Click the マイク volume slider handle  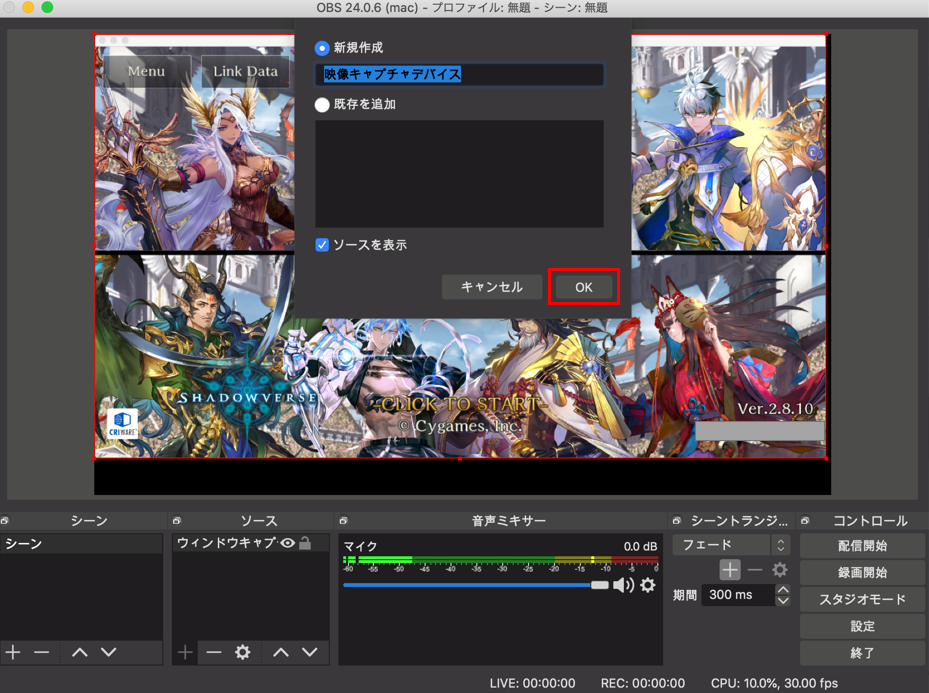click(x=600, y=585)
